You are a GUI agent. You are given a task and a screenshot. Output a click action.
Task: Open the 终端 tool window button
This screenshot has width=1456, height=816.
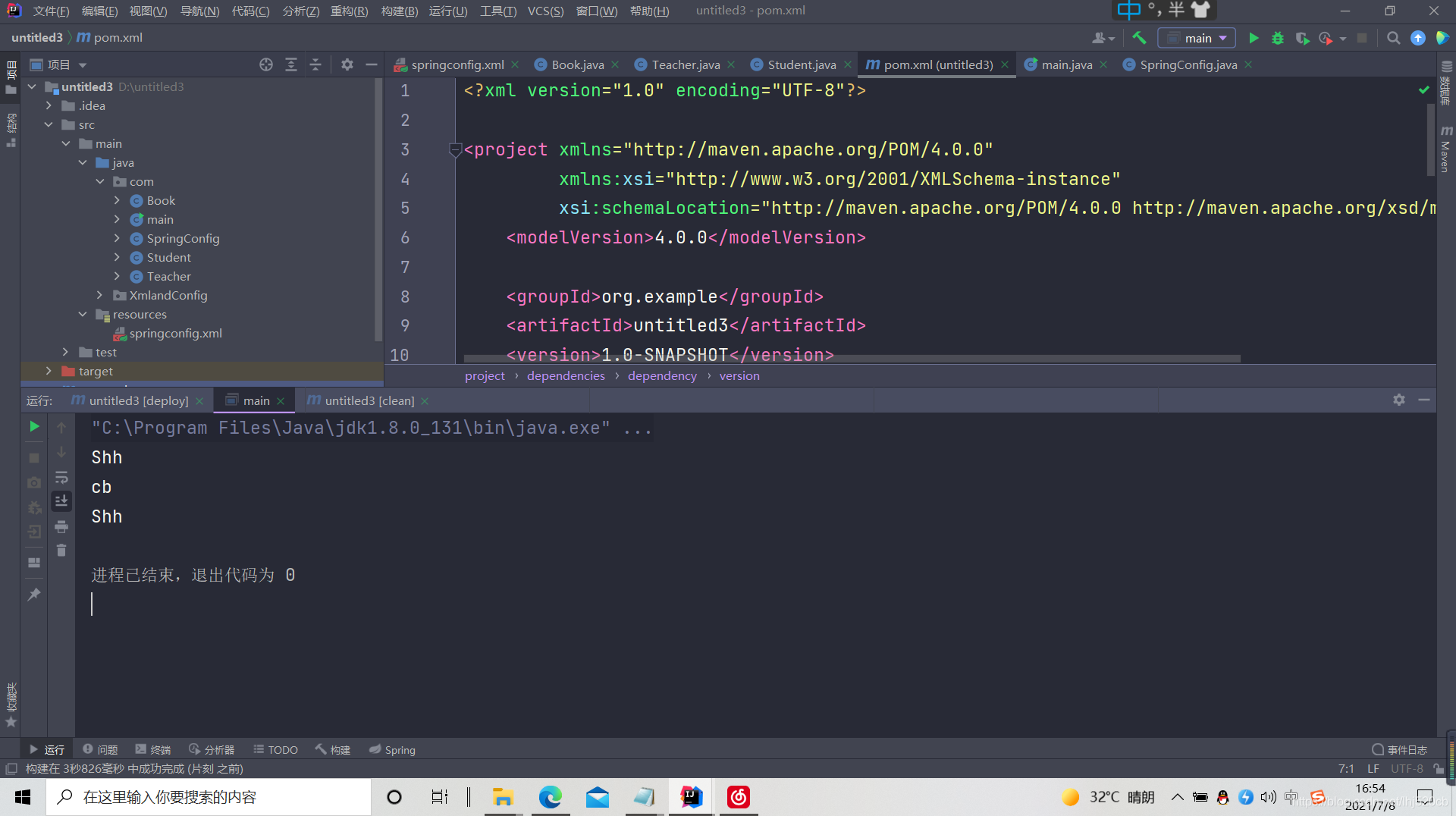[x=152, y=749]
